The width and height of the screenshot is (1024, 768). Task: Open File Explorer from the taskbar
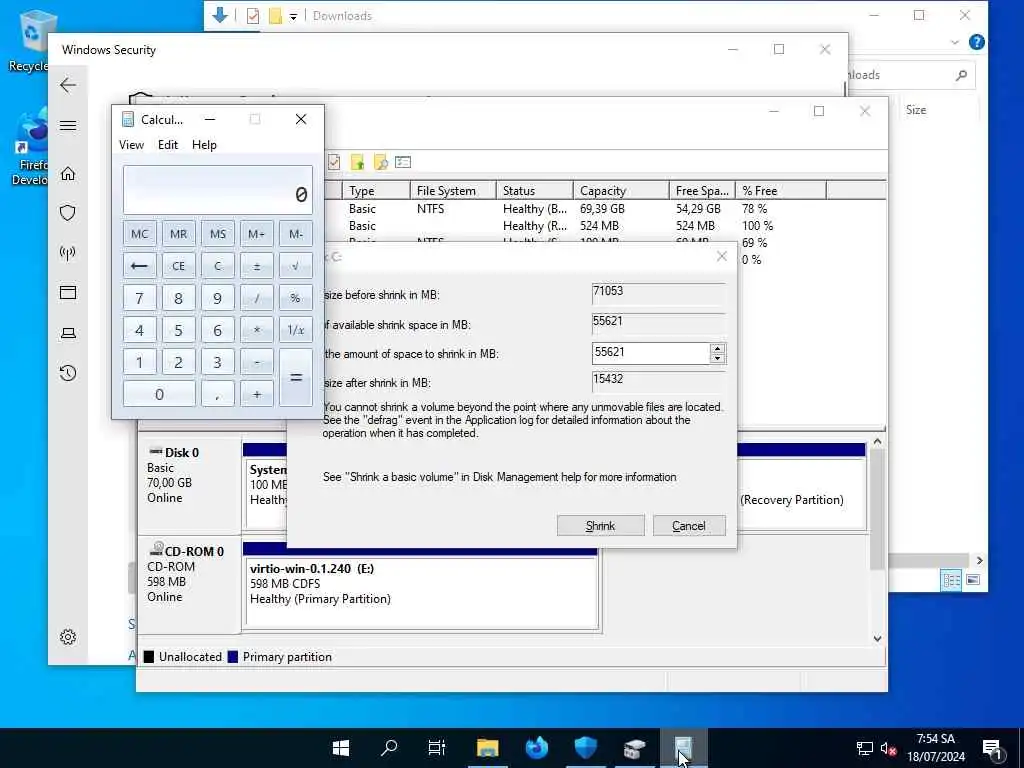click(x=487, y=748)
